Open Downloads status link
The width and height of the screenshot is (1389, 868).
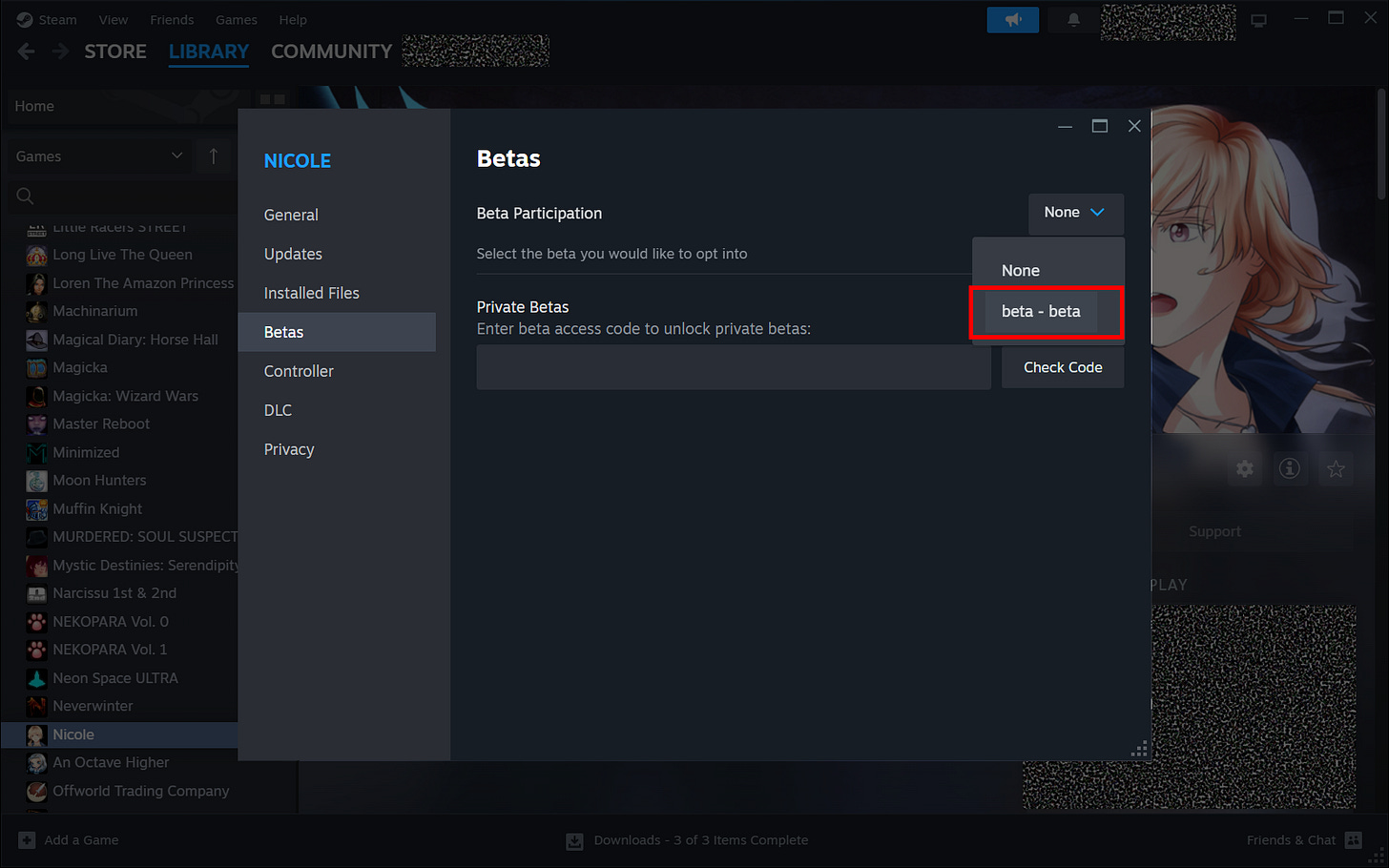point(700,840)
